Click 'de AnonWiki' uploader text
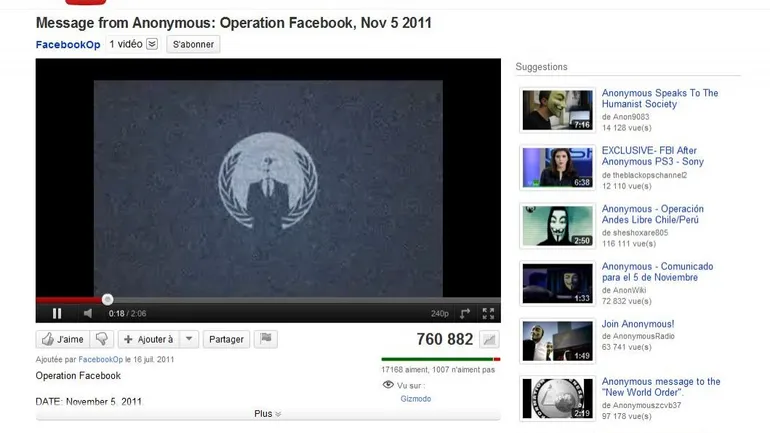Screen dimensions: 770x433 (x=624, y=290)
